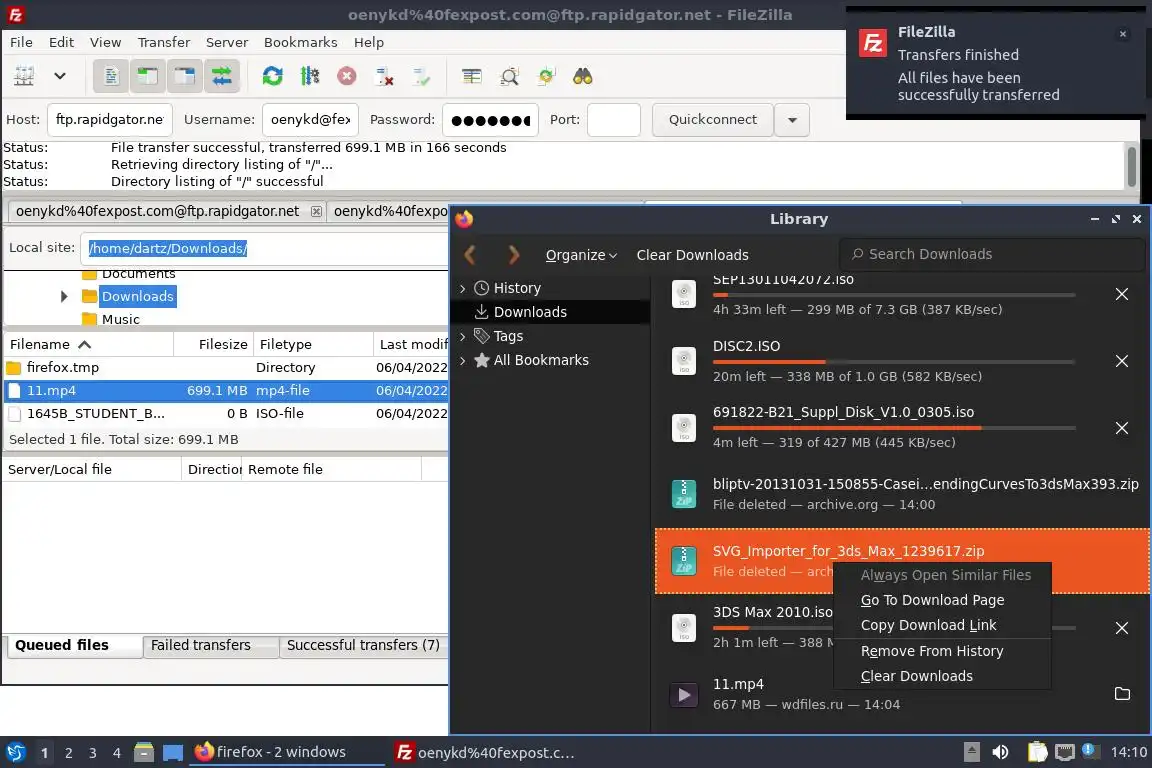Cancel the current operation (red X)

[347, 76]
